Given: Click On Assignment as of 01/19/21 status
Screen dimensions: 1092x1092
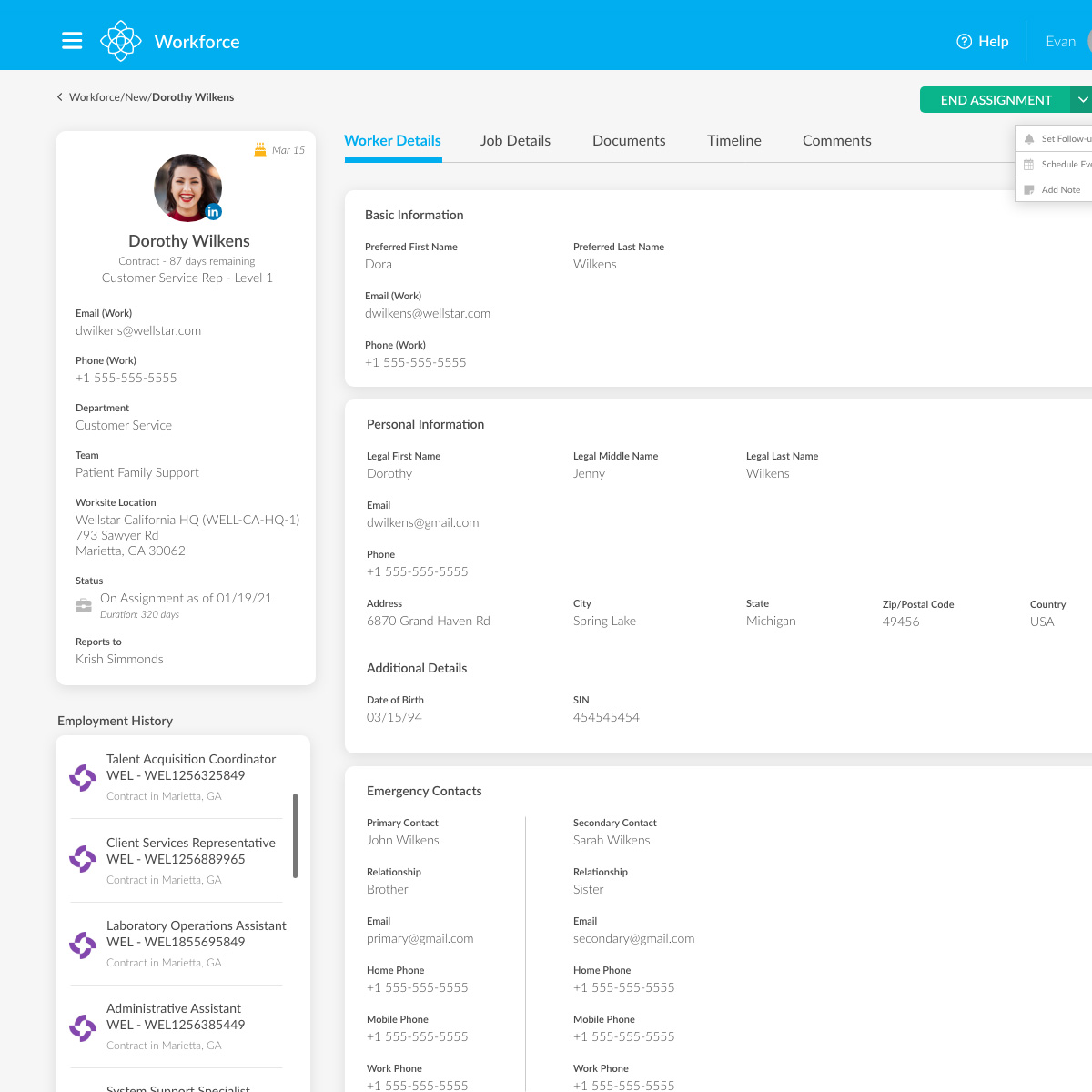Looking at the screenshot, I should [x=186, y=598].
